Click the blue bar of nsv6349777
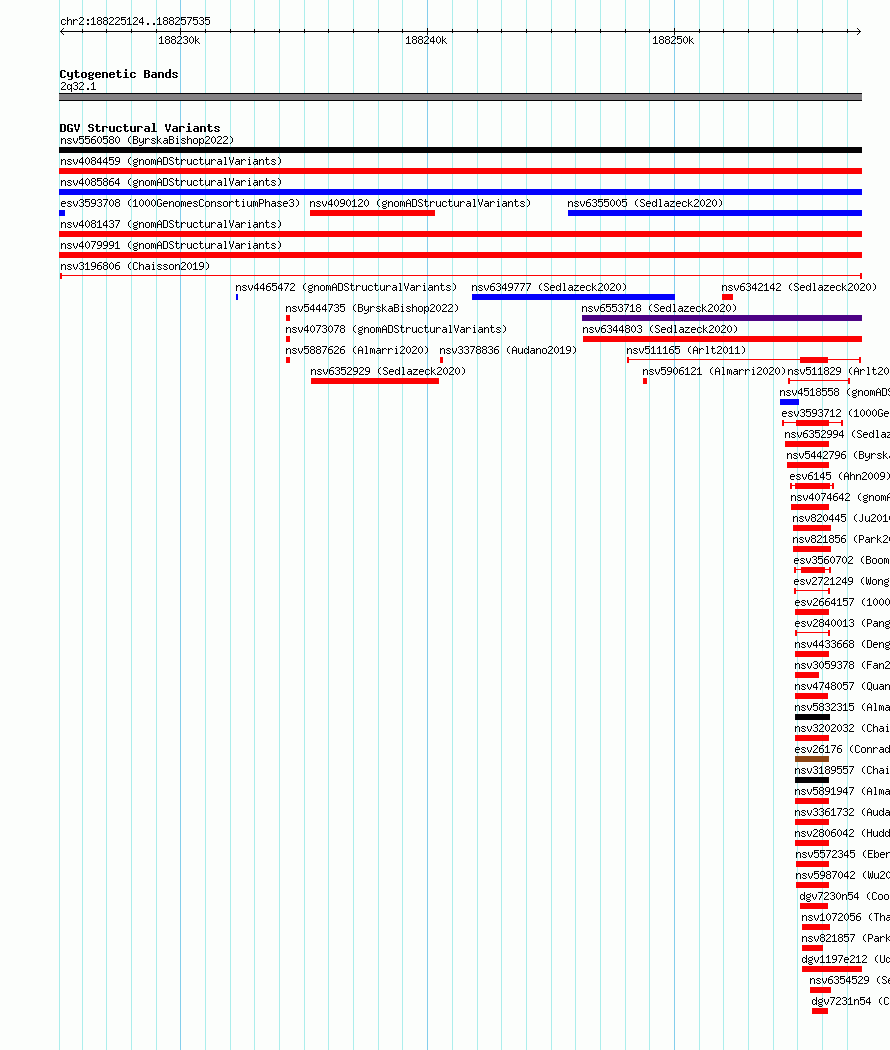 pos(573,297)
